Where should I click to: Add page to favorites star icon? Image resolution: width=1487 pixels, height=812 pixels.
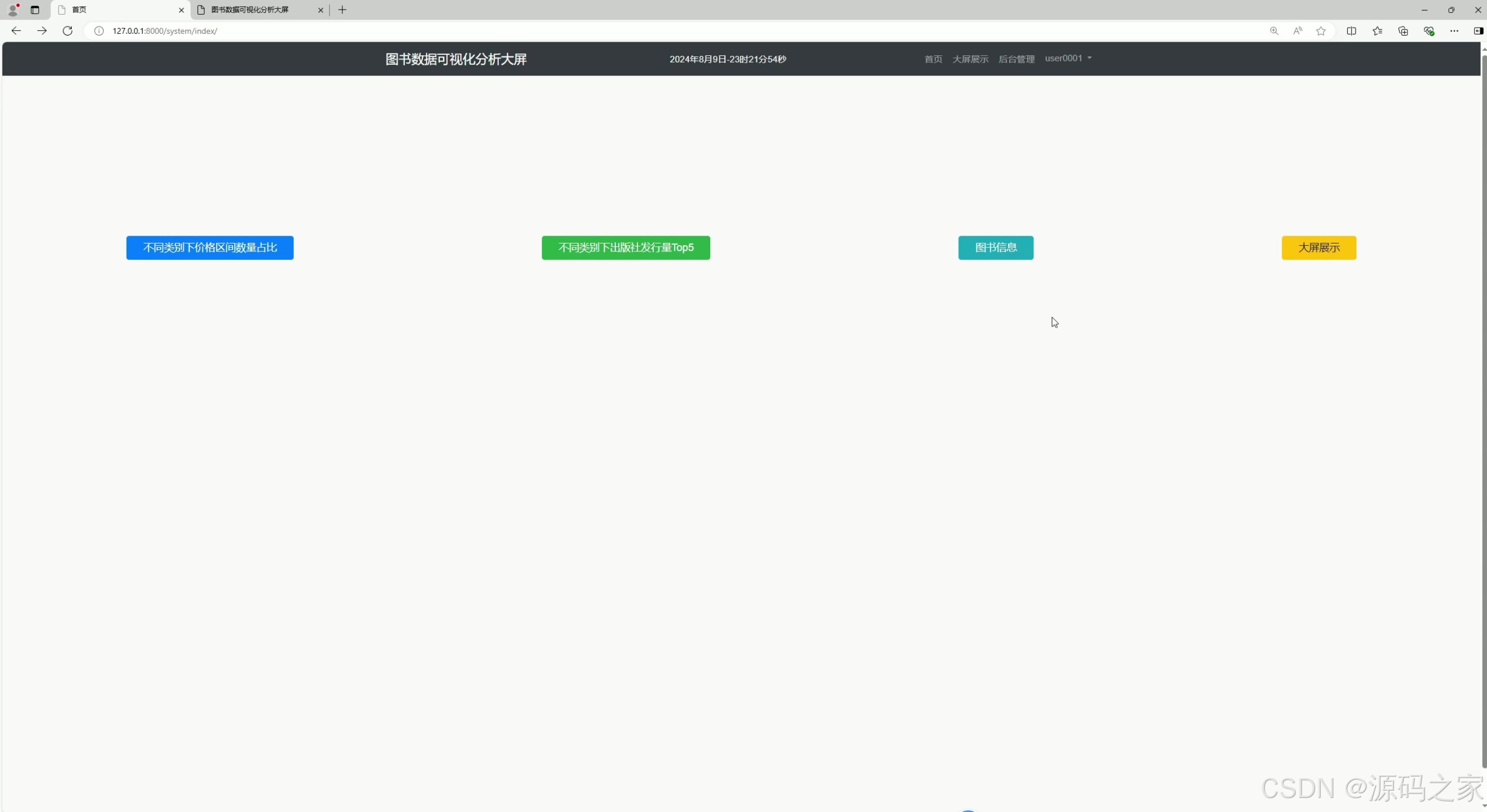(x=1321, y=30)
